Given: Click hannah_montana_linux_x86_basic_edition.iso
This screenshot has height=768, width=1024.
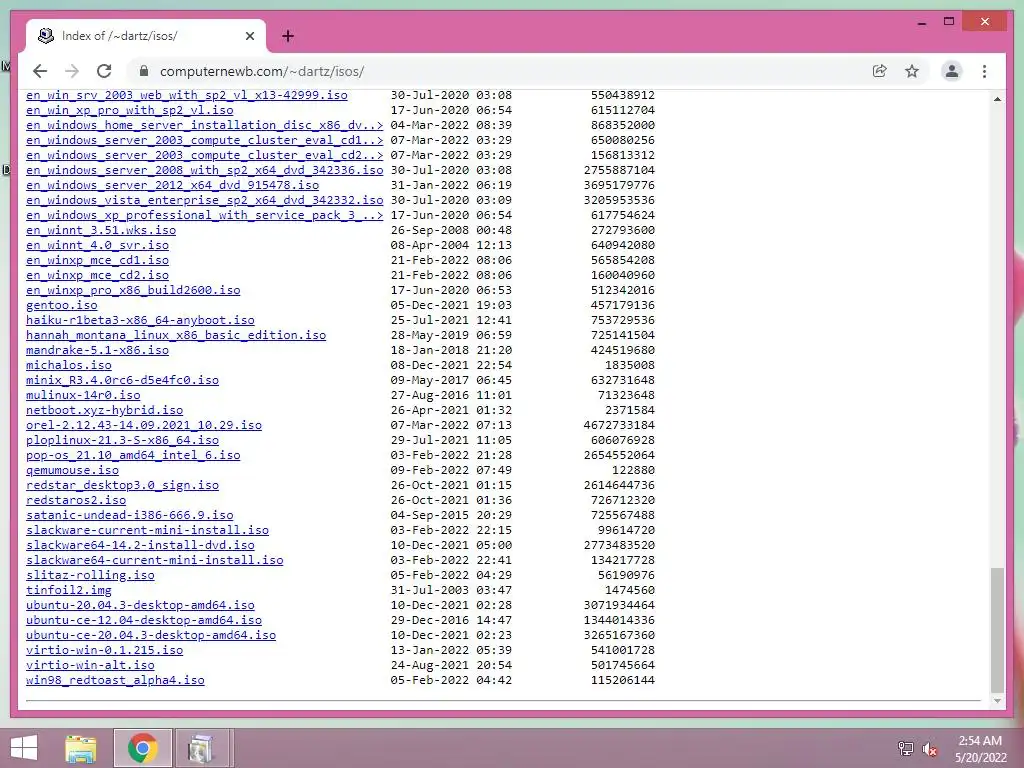Looking at the screenshot, I should (x=176, y=336).
